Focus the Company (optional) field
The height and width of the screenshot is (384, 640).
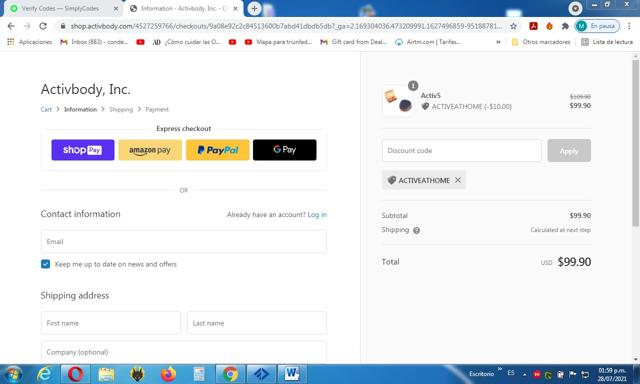(x=184, y=351)
